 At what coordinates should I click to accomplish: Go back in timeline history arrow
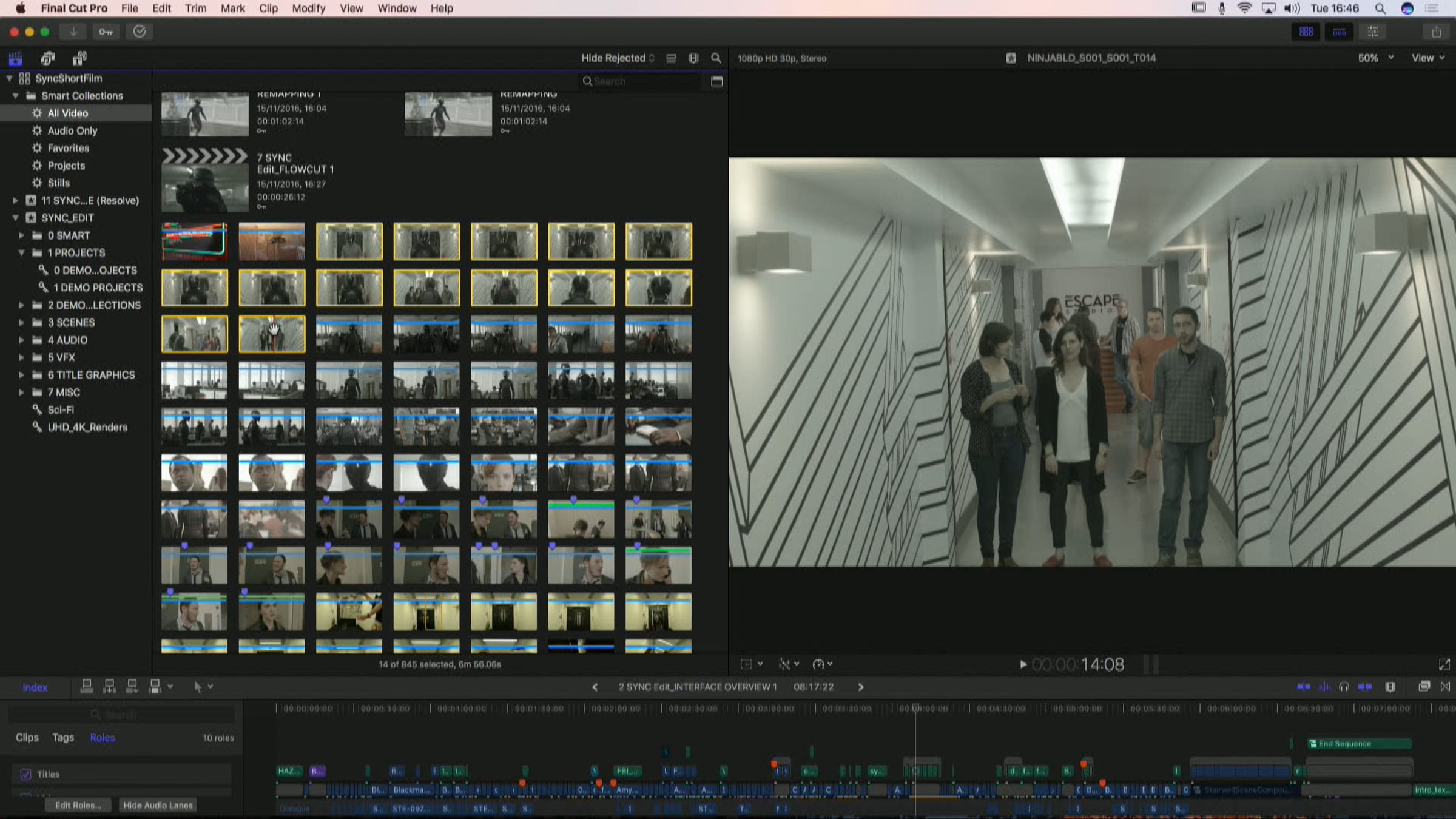click(x=595, y=687)
